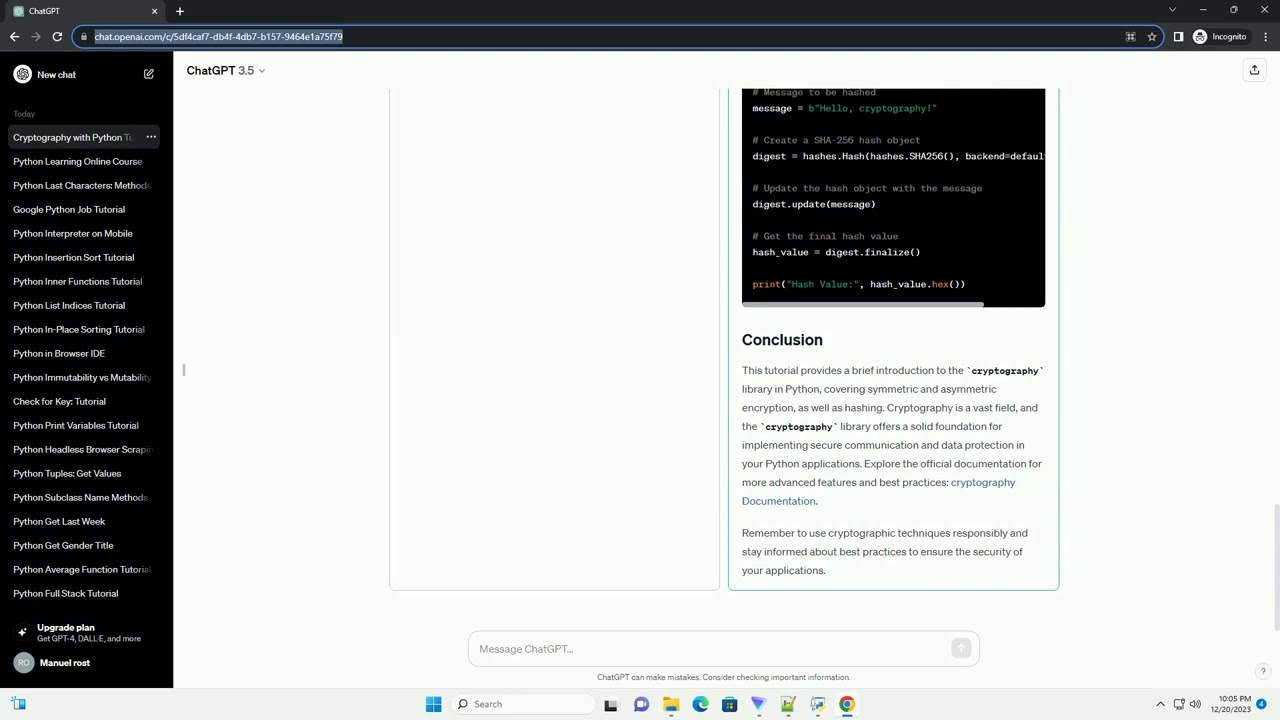
Task: Open Microsoft Edge from taskbar
Action: click(x=700, y=704)
